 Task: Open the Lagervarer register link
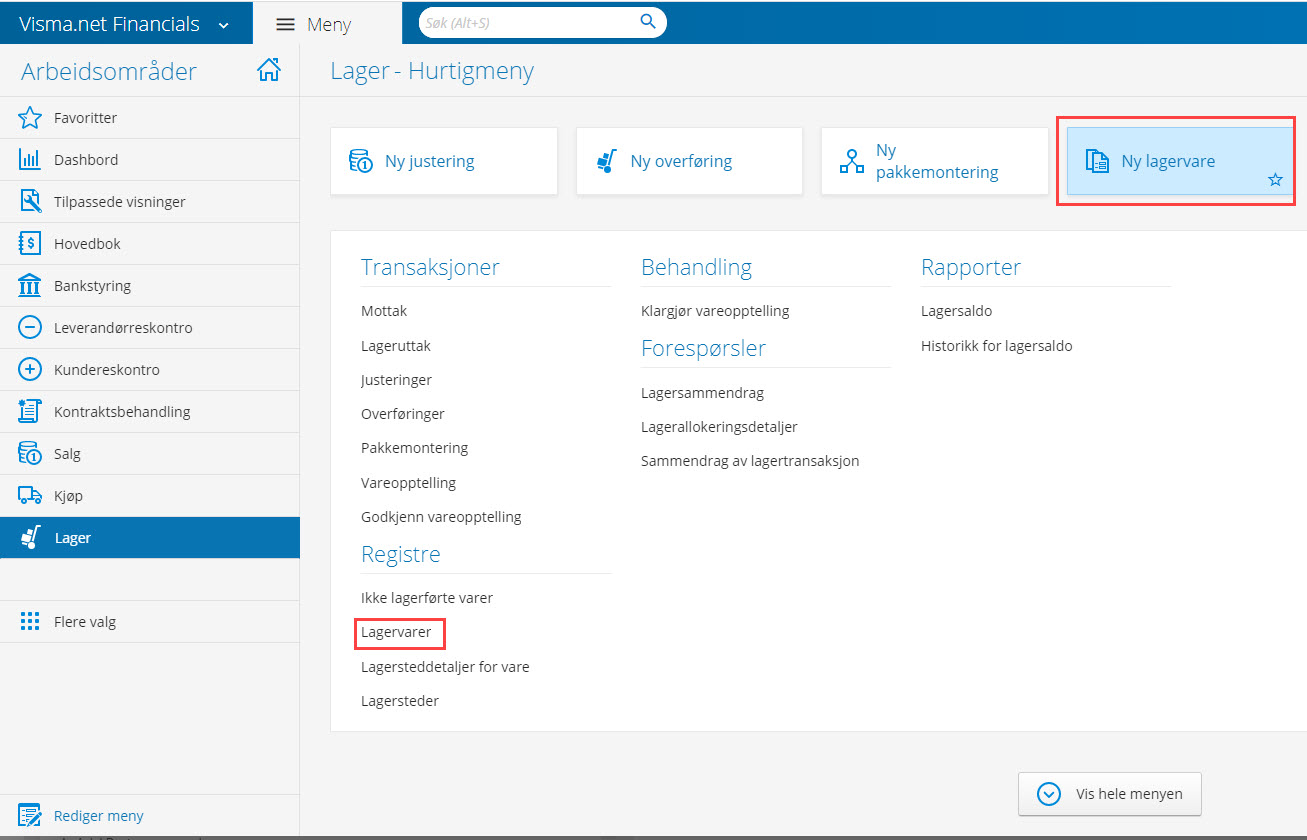click(x=396, y=632)
